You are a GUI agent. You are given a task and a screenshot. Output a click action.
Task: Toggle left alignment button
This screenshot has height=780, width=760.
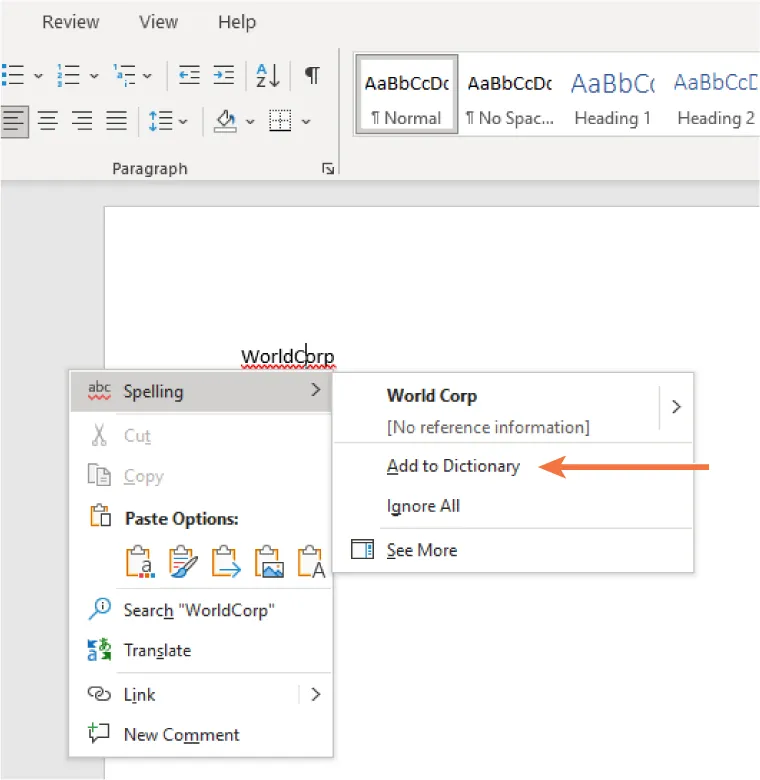click(13, 121)
